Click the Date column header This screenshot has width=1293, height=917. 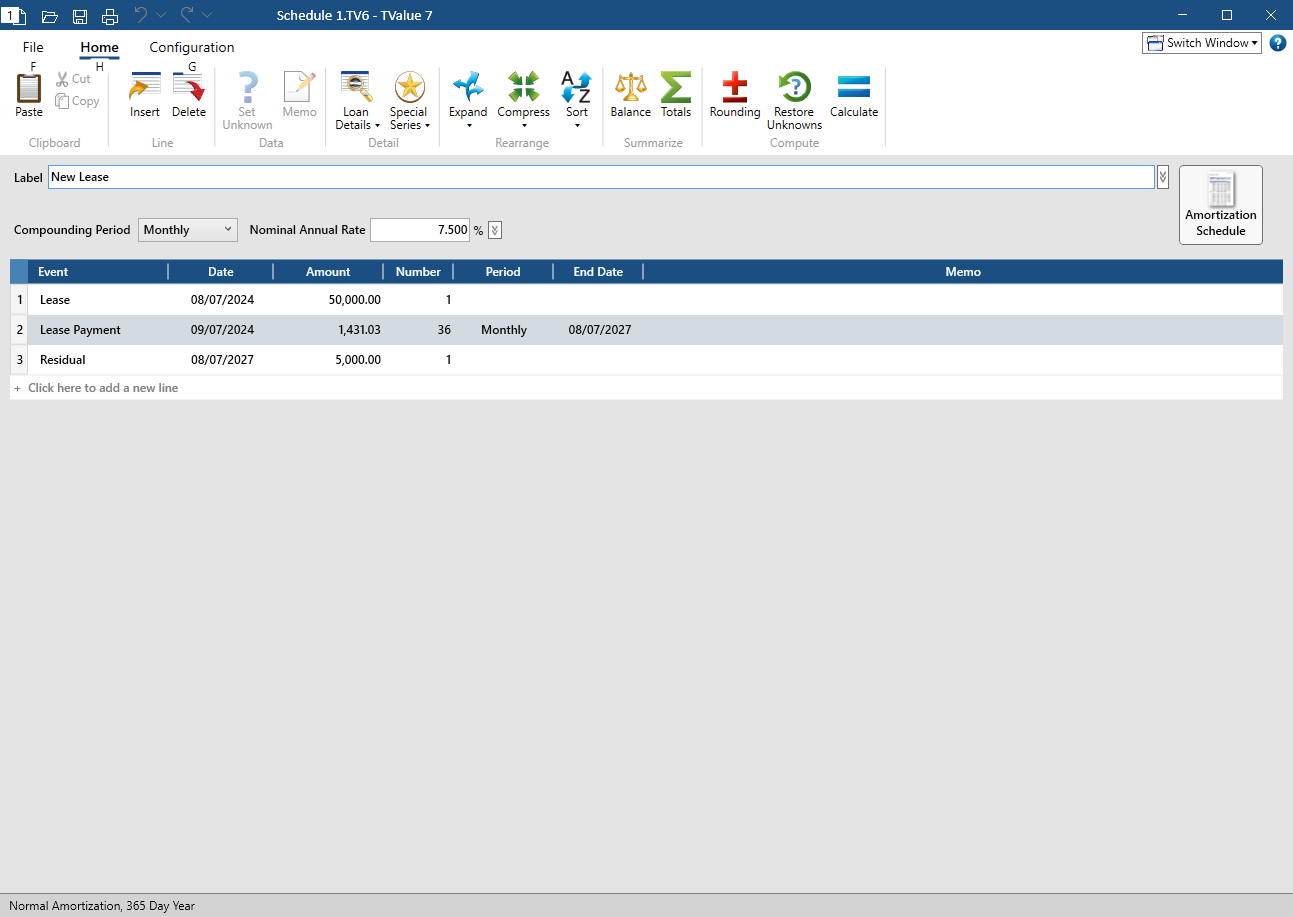(221, 272)
